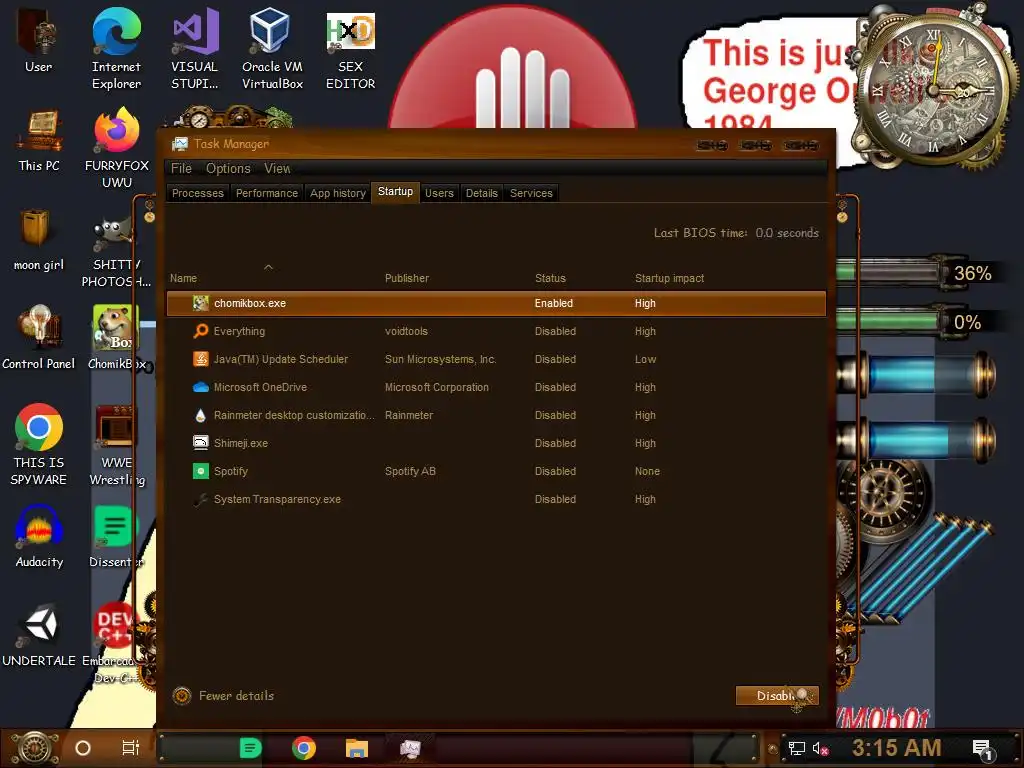Switch to the Processes tab
The width and height of the screenshot is (1024, 768).
click(x=198, y=193)
